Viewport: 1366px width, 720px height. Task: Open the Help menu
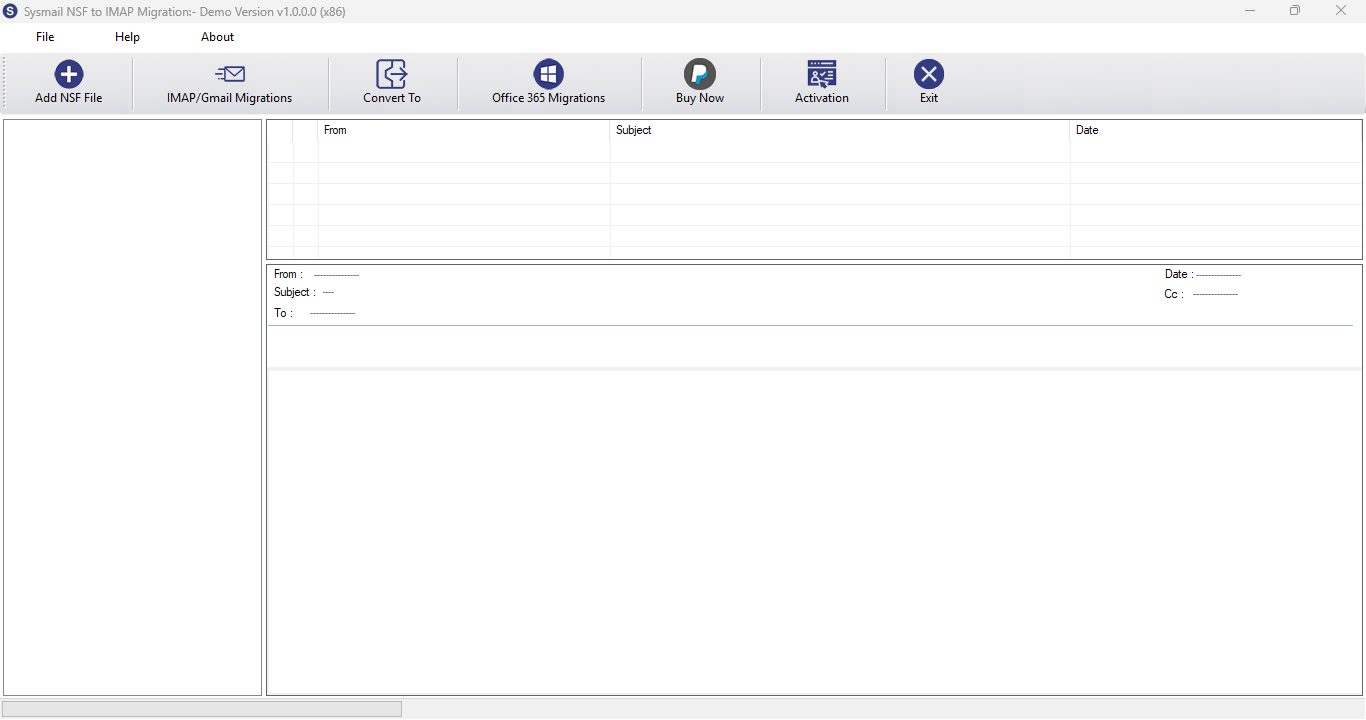tap(128, 37)
